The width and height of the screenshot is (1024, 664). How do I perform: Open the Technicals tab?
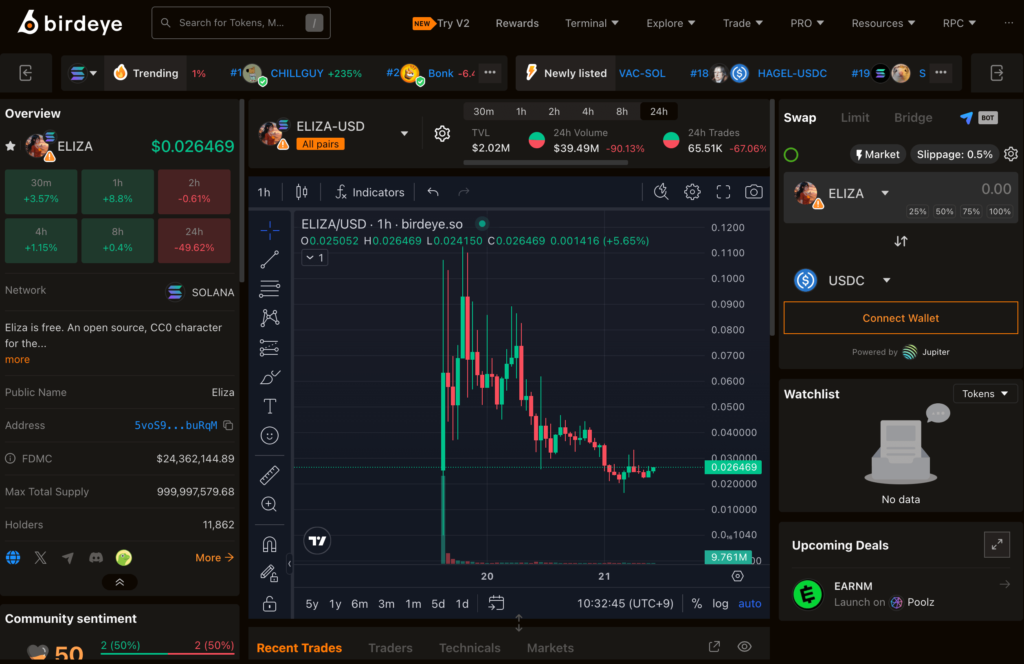(x=470, y=648)
